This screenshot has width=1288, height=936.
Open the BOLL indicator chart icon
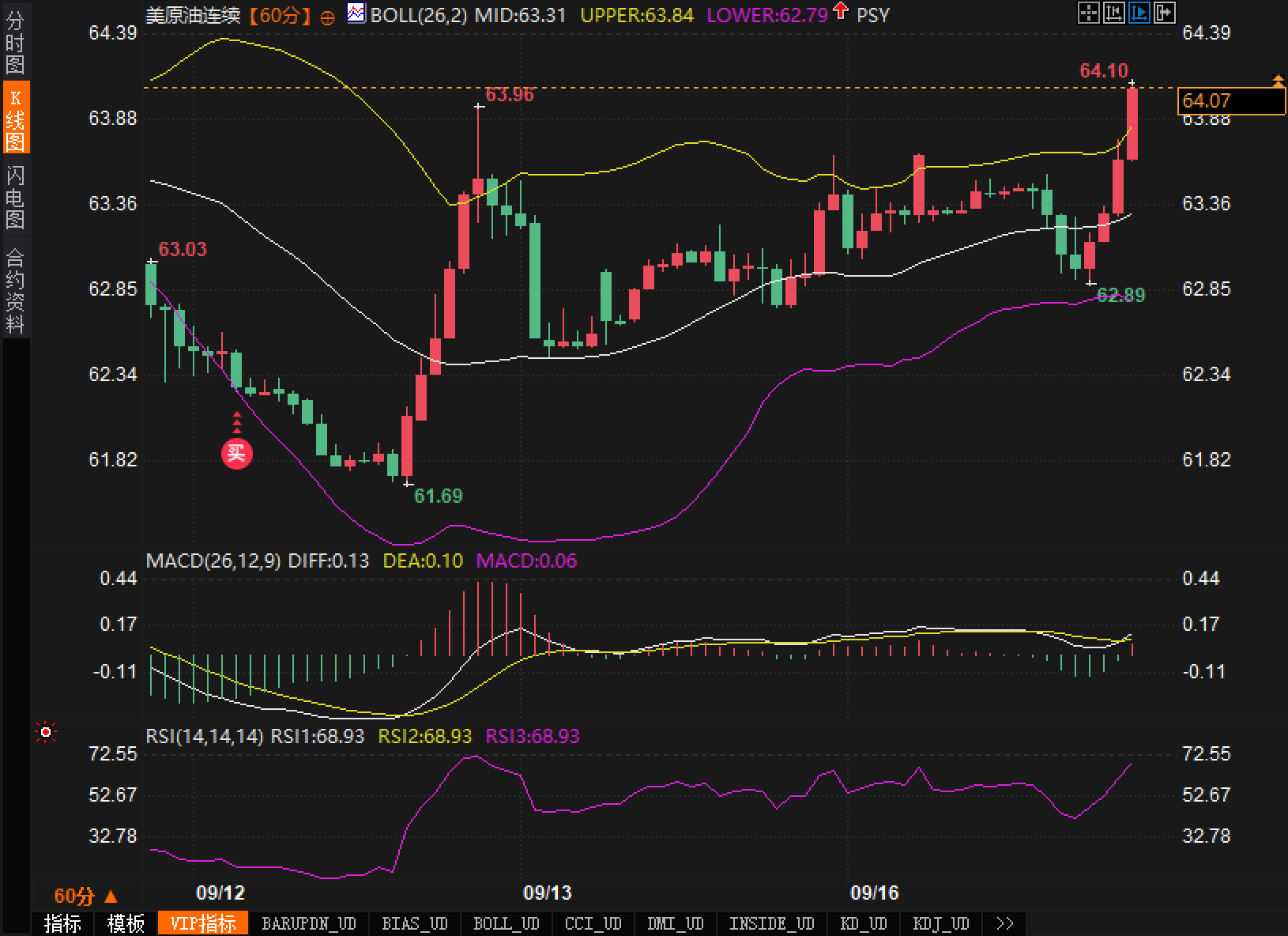click(x=356, y=13)
